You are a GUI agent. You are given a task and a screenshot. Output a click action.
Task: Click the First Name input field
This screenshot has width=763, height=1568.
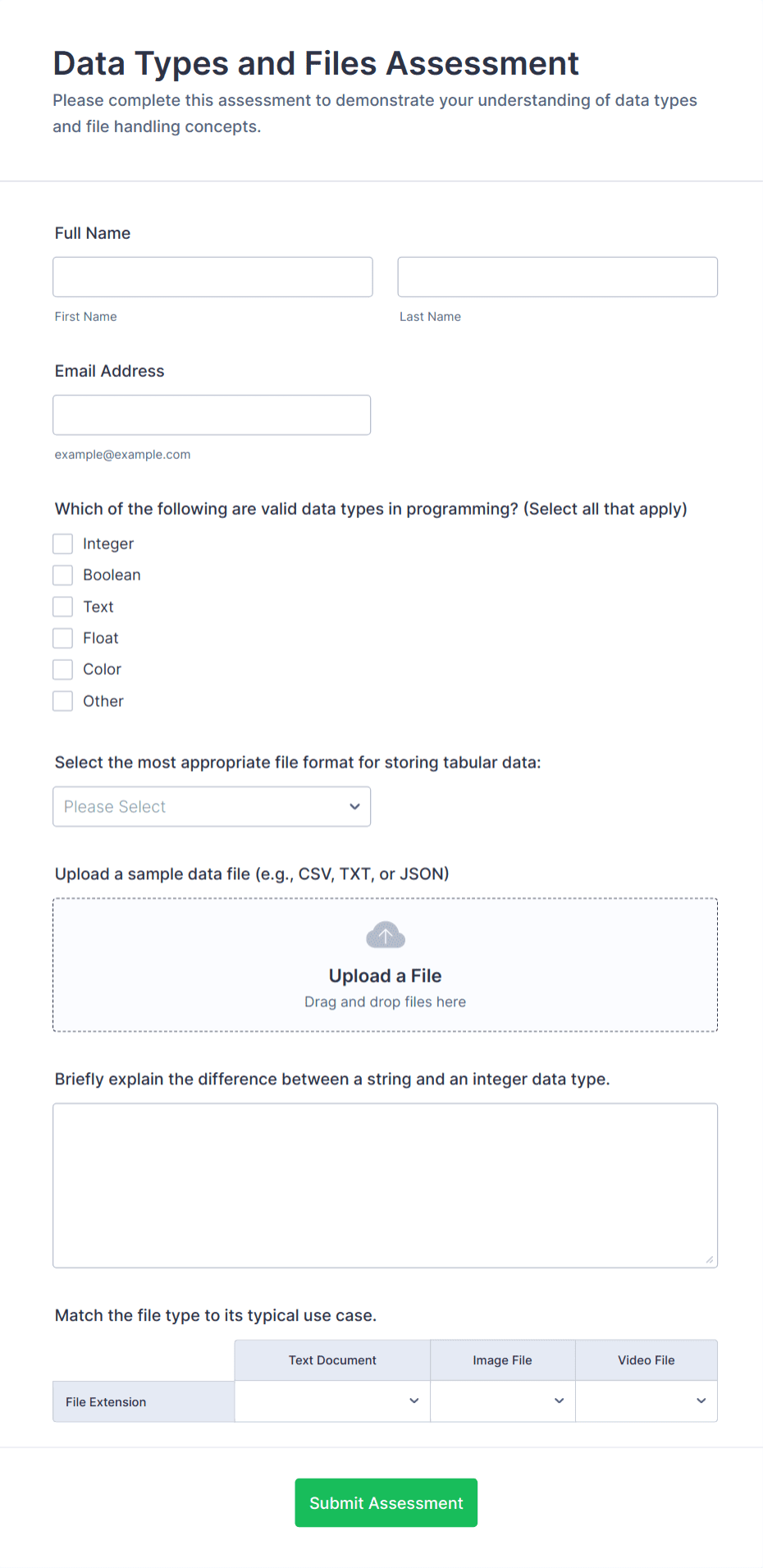pyautogui.click(x=212, y=277)
